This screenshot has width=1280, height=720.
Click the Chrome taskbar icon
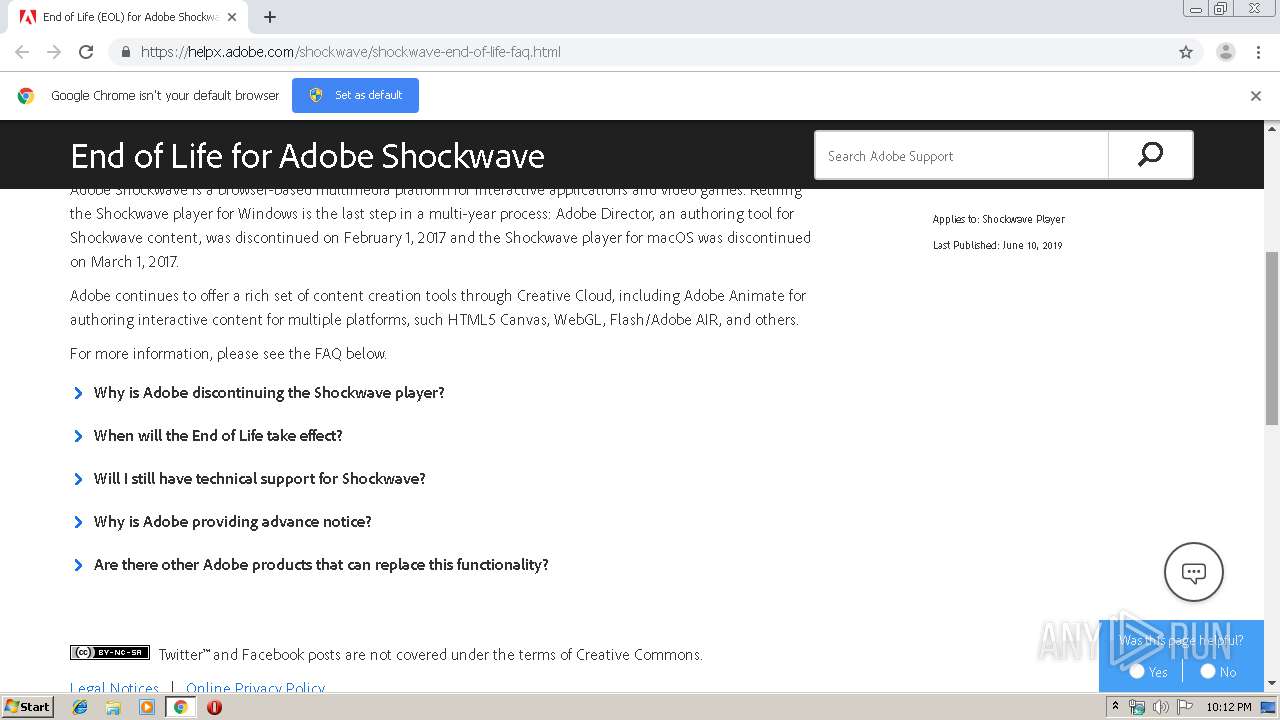pos(181,707)
